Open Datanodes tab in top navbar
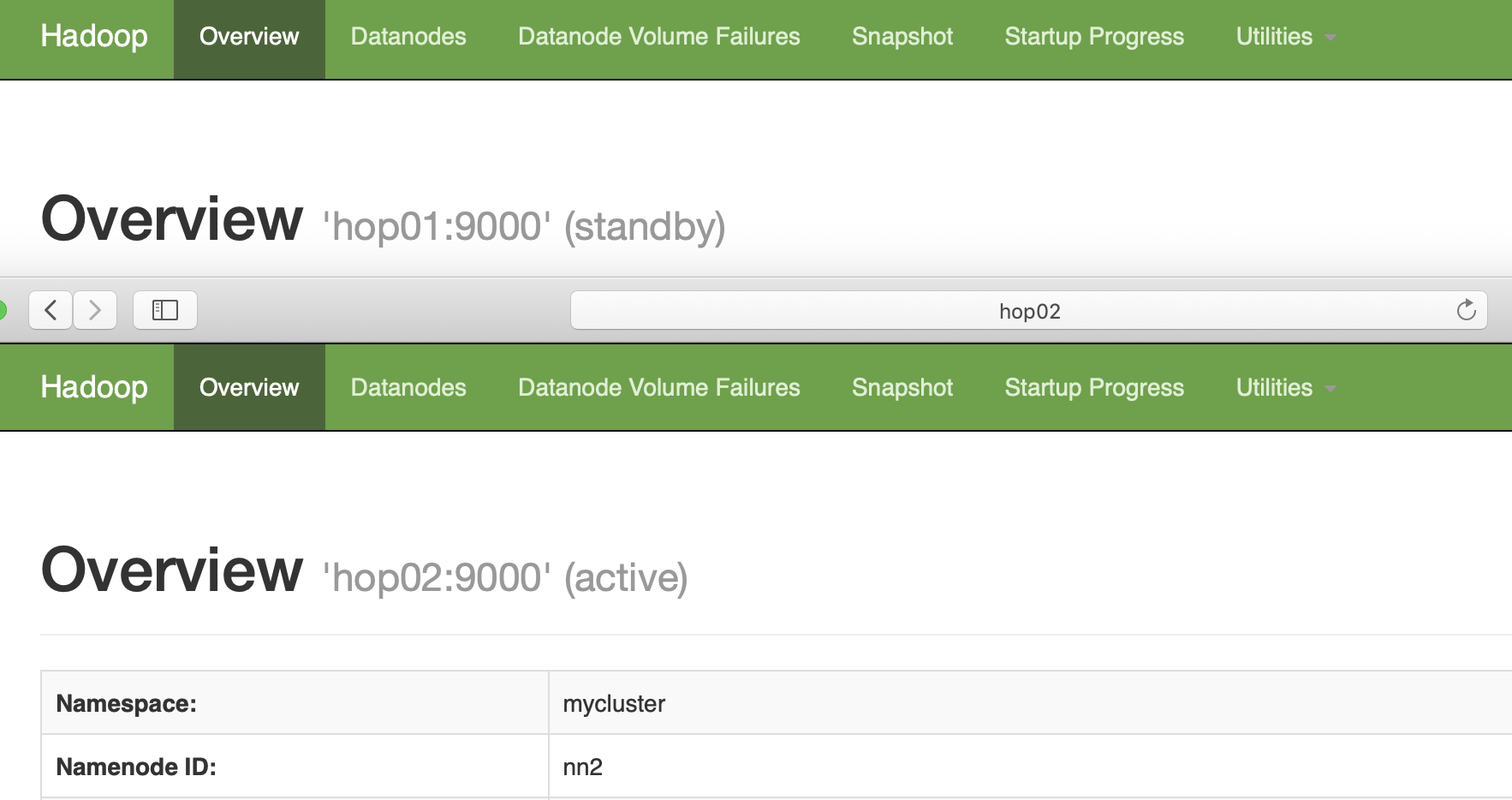This screenshot has width=1512, height=800. point(408,37)
